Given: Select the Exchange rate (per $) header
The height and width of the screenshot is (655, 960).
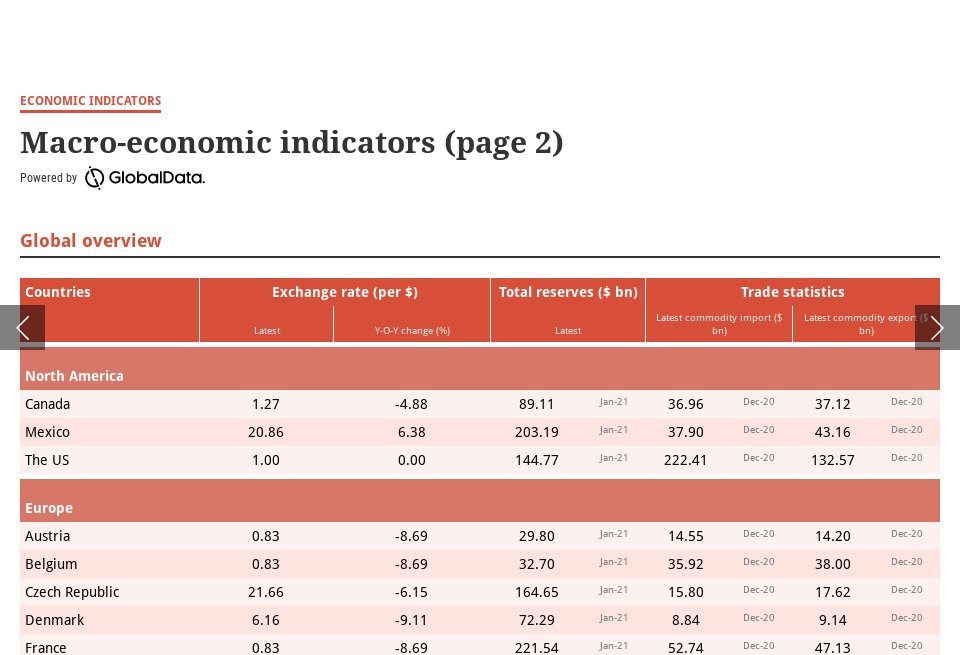Looking at the screenshot, I should point(345,292).
